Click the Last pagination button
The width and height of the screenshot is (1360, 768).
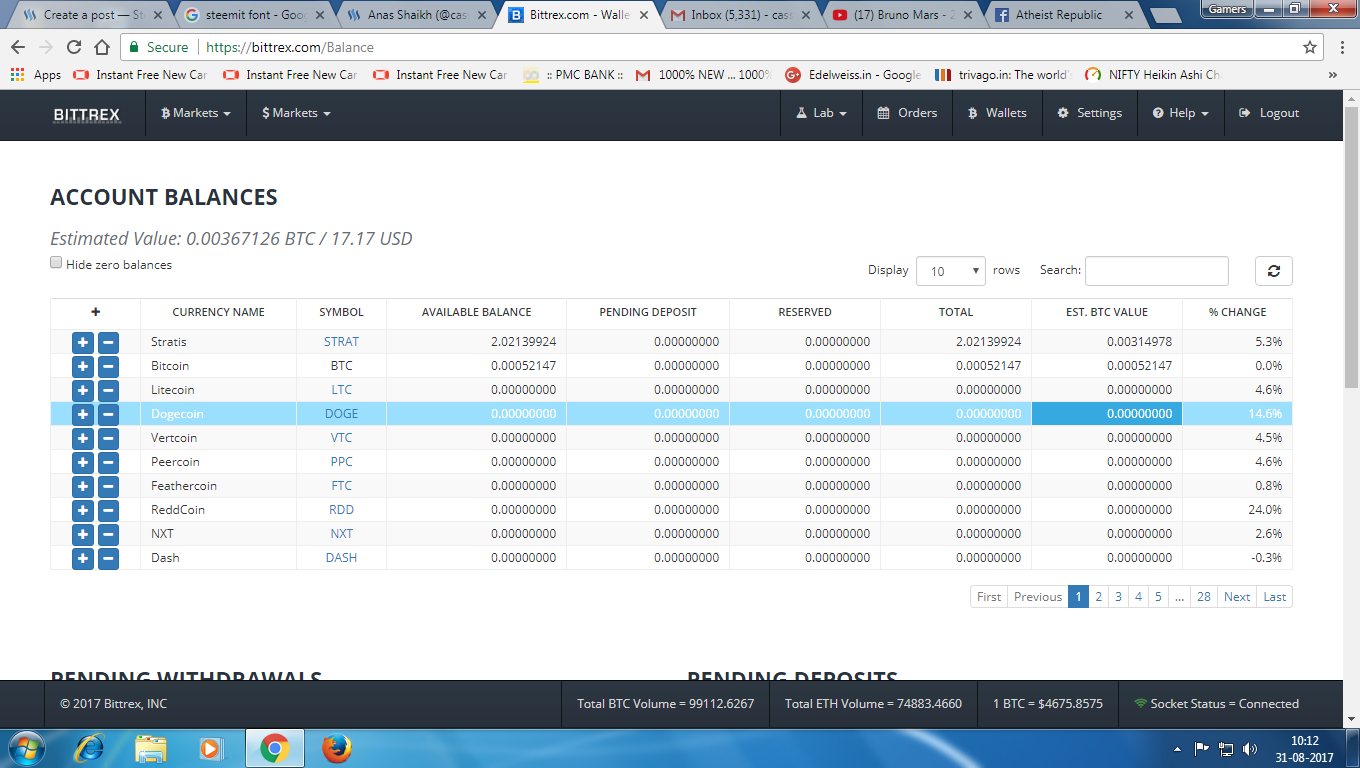(1275, 597)
